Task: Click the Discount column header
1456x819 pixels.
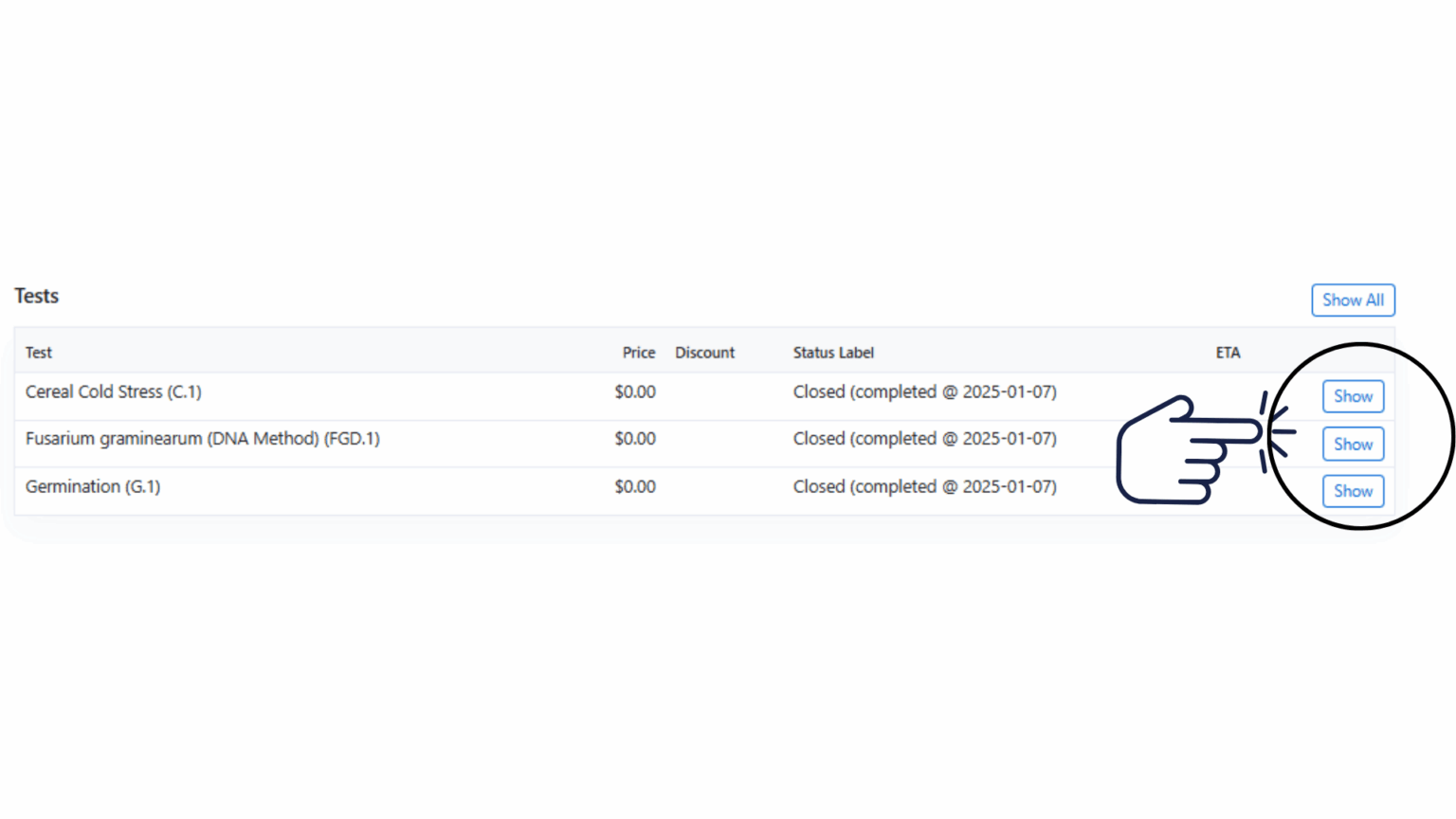Action: click(704, 353)
